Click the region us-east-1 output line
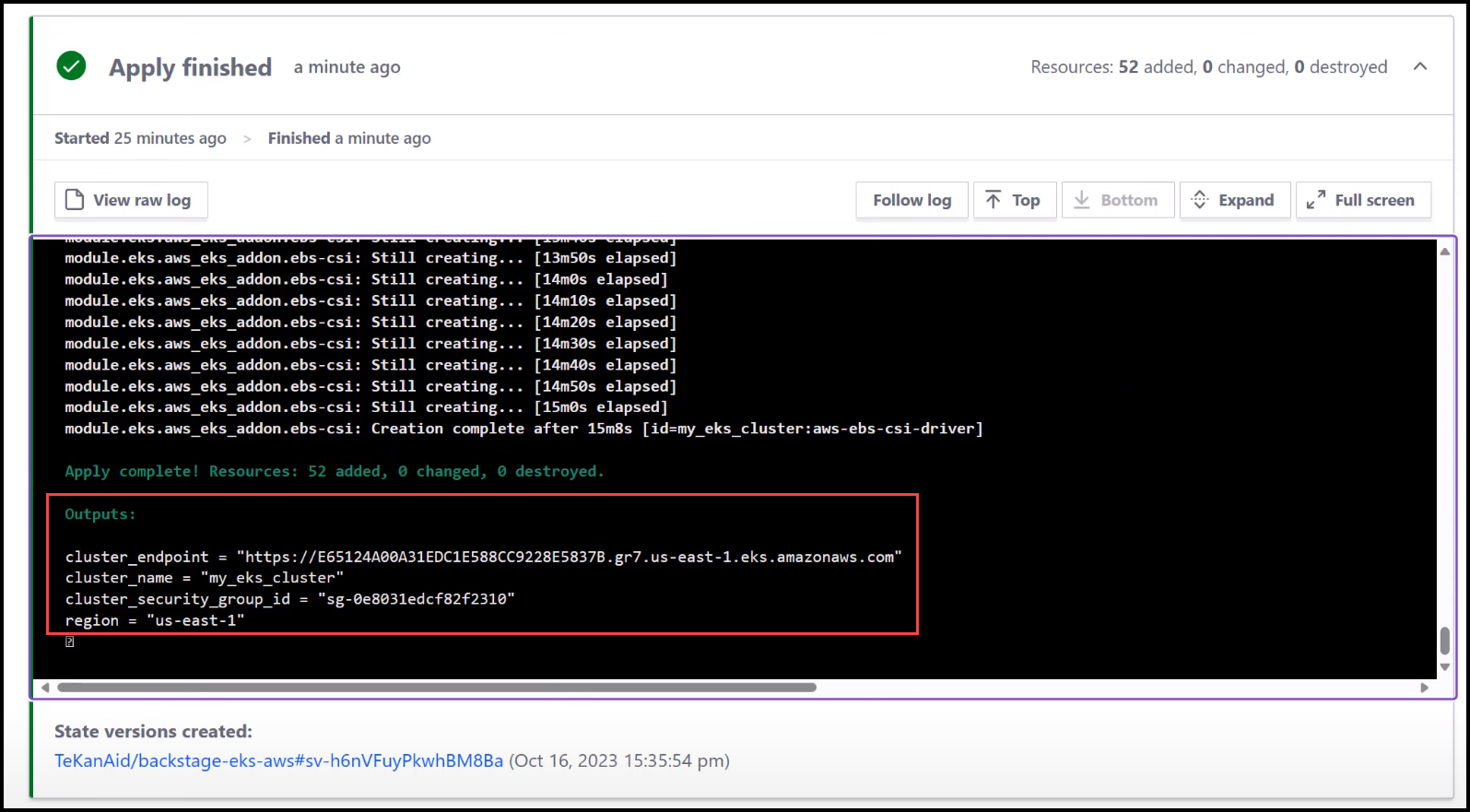 point(155,620)
